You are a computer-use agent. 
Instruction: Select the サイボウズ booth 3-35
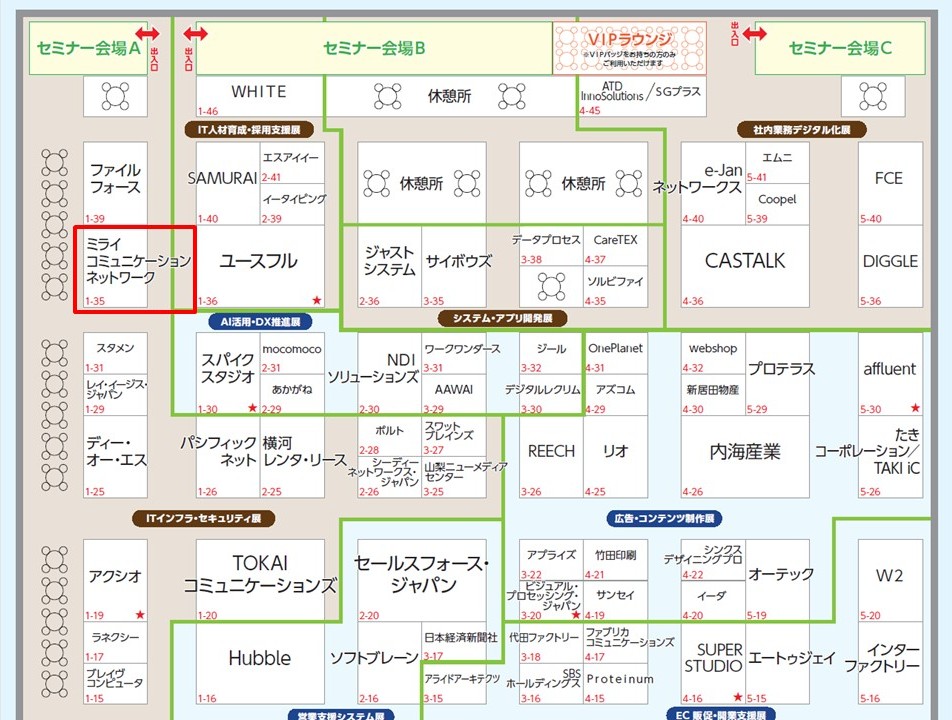454,267
